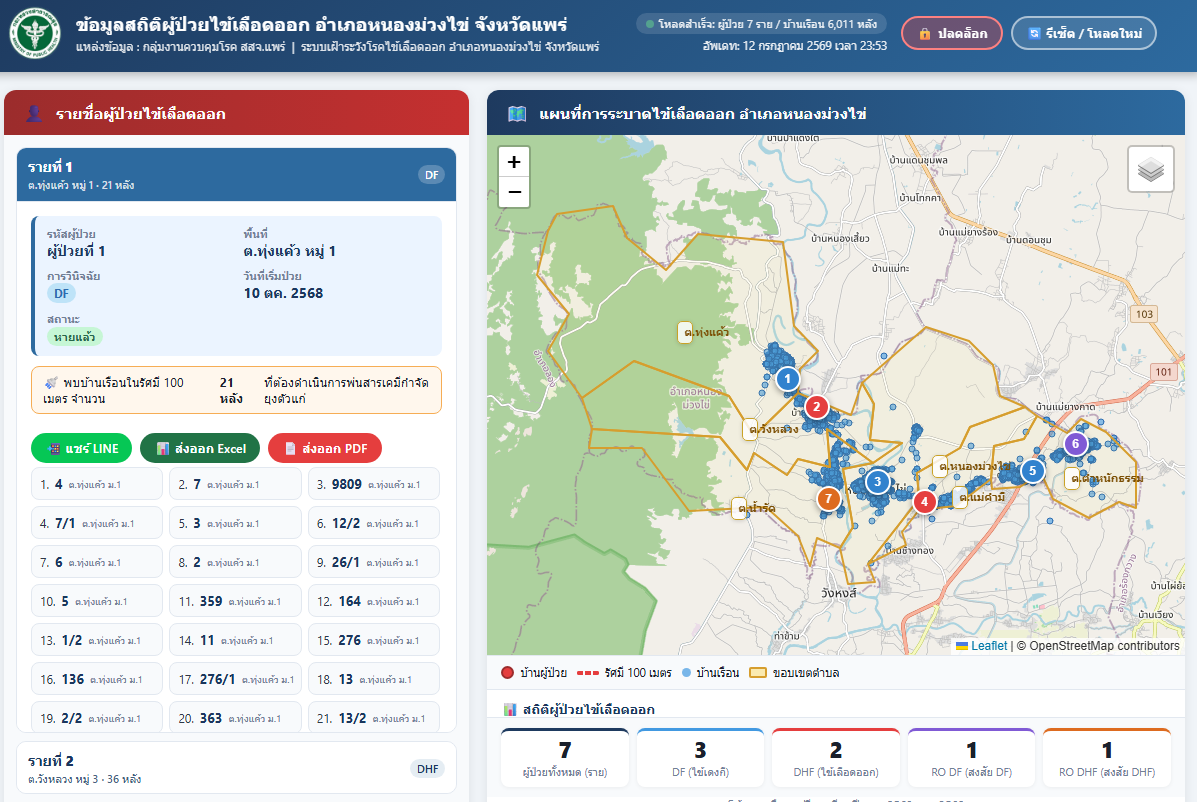Export list with ส่งออก Excel button
Viewport: 1197px width, 802px height.
200,448
